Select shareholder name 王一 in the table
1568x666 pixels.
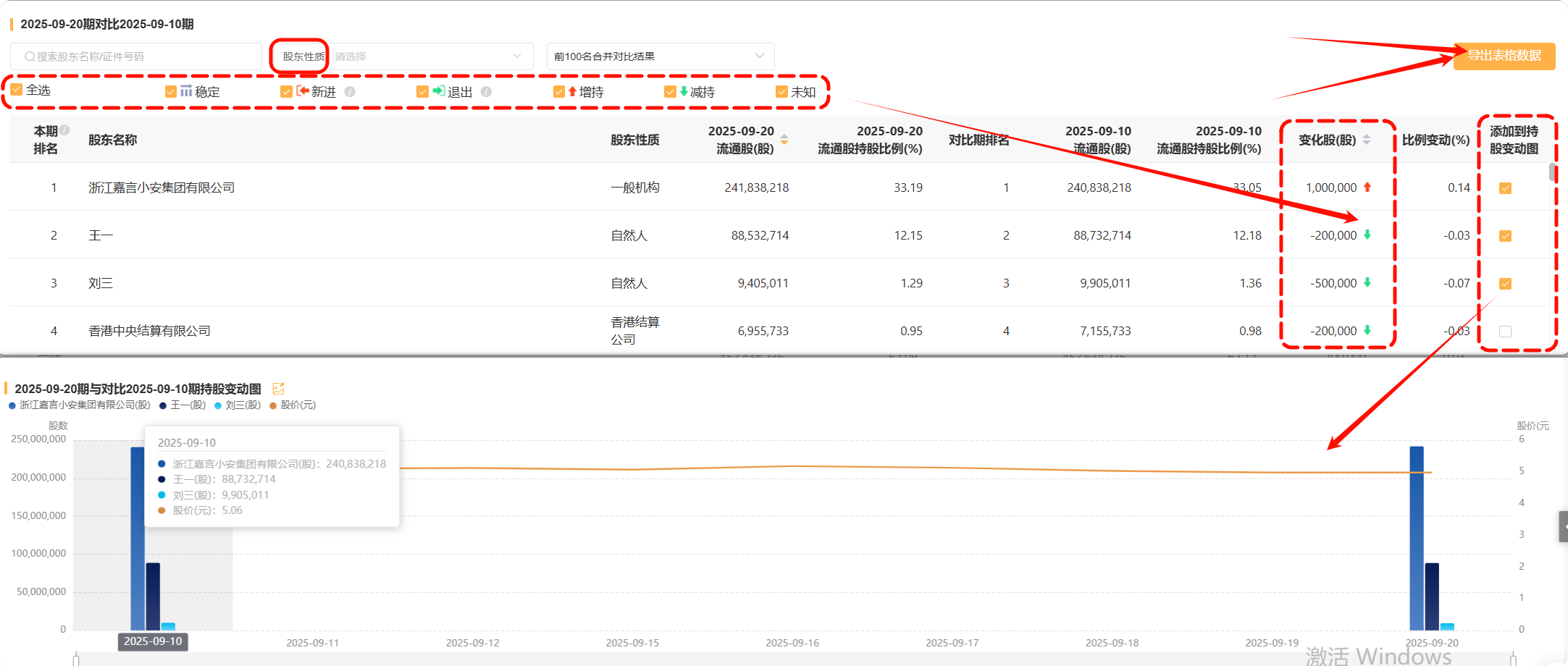(x=101, y=236)
